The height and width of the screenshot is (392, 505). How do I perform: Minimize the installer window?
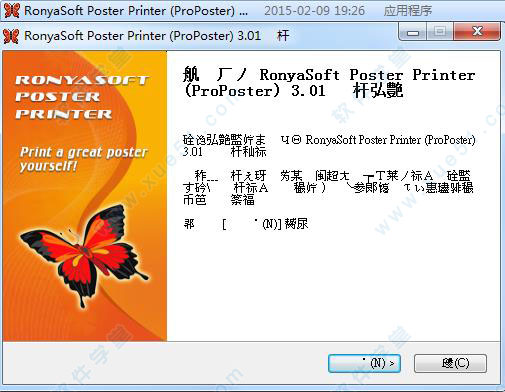(x=413, y=33)
